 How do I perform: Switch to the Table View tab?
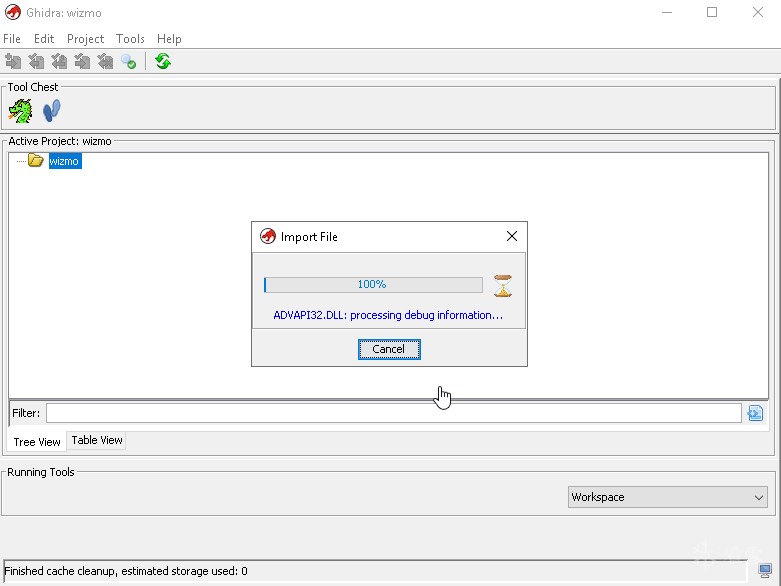tap(97, 440)
